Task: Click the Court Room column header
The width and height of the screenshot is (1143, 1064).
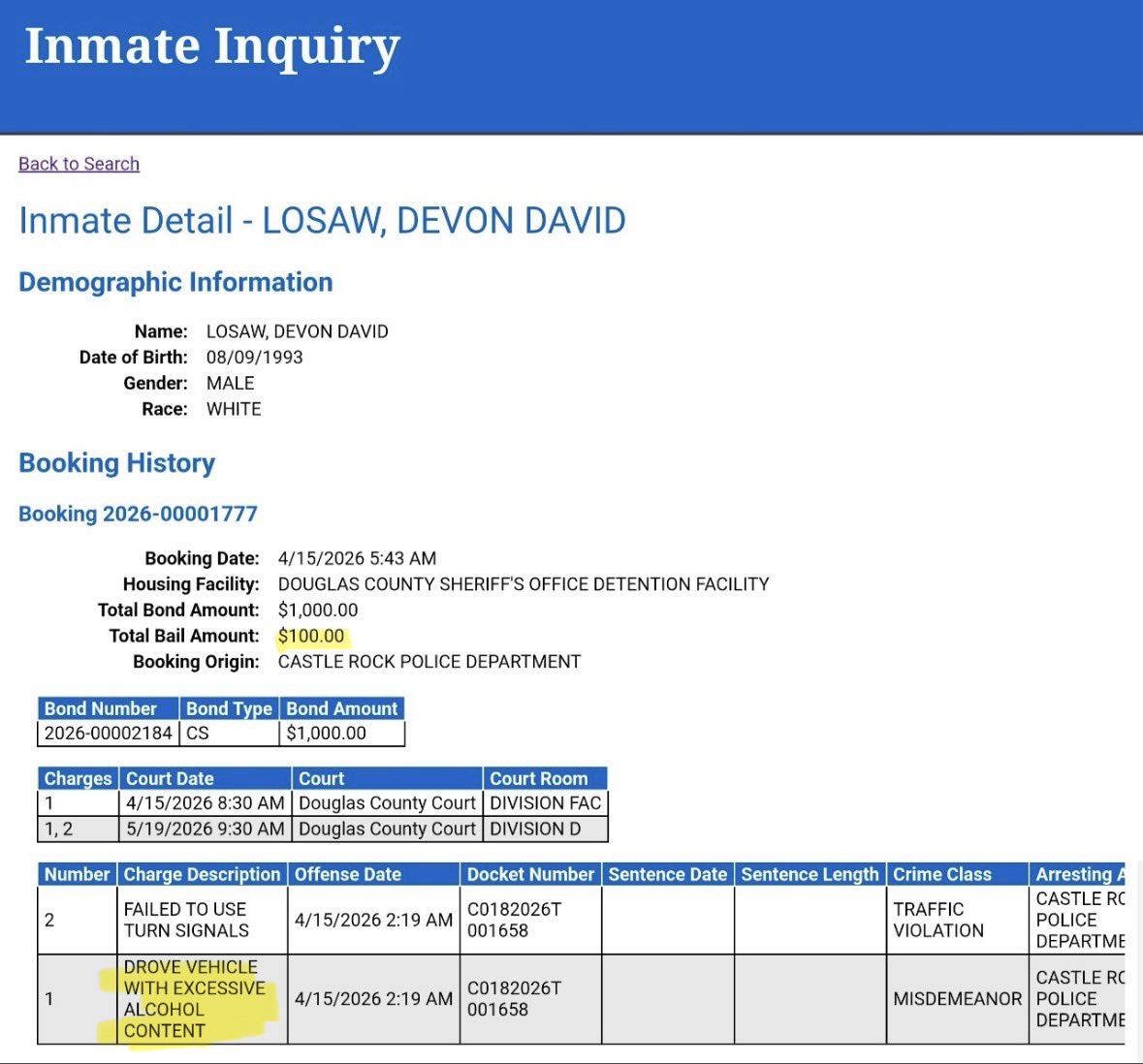Action: pyautogui.click(x=545, y=778)
